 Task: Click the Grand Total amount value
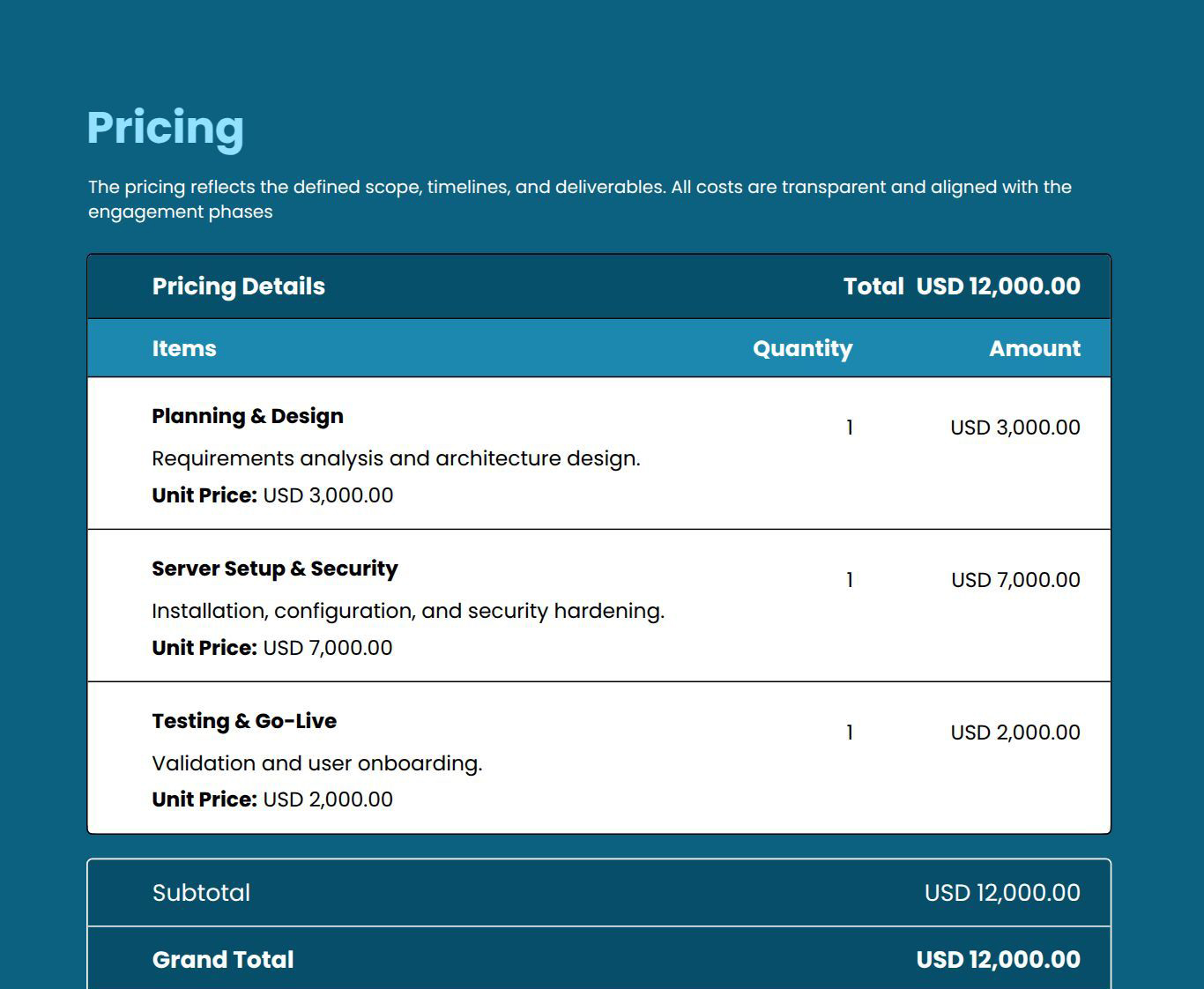998,960
